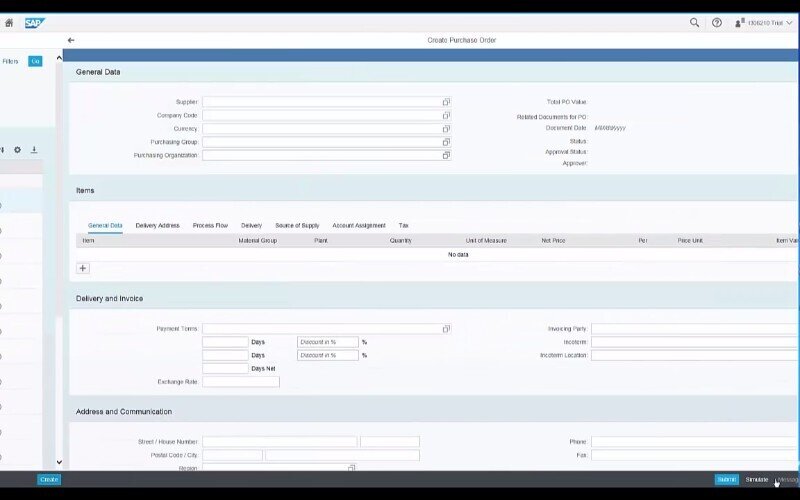Click the Exchange Rate input field

240,382
